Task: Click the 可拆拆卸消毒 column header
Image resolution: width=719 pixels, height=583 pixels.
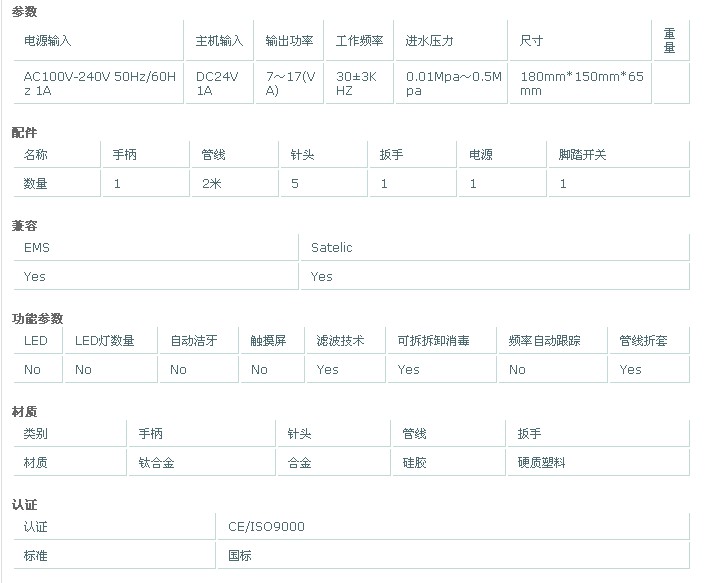Action: click(x=433, y=341)
